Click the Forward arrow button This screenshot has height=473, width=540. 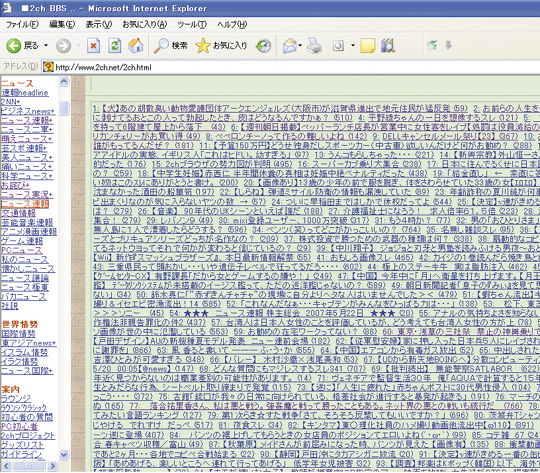pos(63,45)
